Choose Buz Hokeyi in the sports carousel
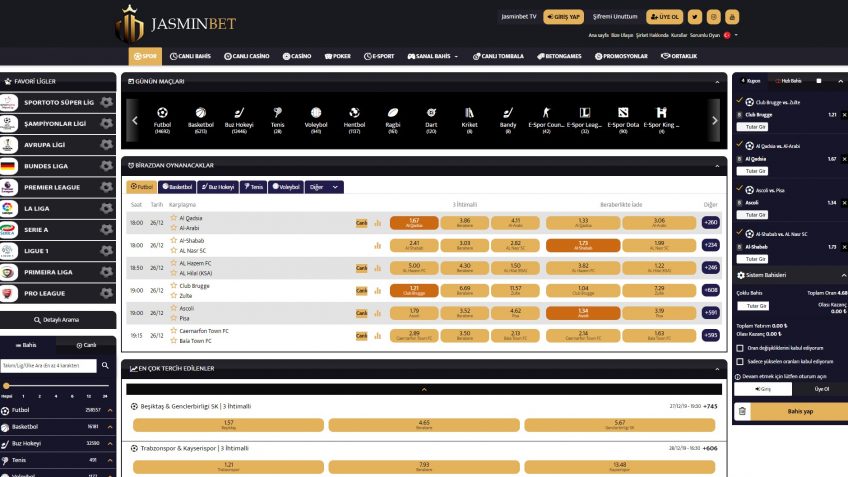This screenshot has width=848, height=477. [x=239, y=119]
